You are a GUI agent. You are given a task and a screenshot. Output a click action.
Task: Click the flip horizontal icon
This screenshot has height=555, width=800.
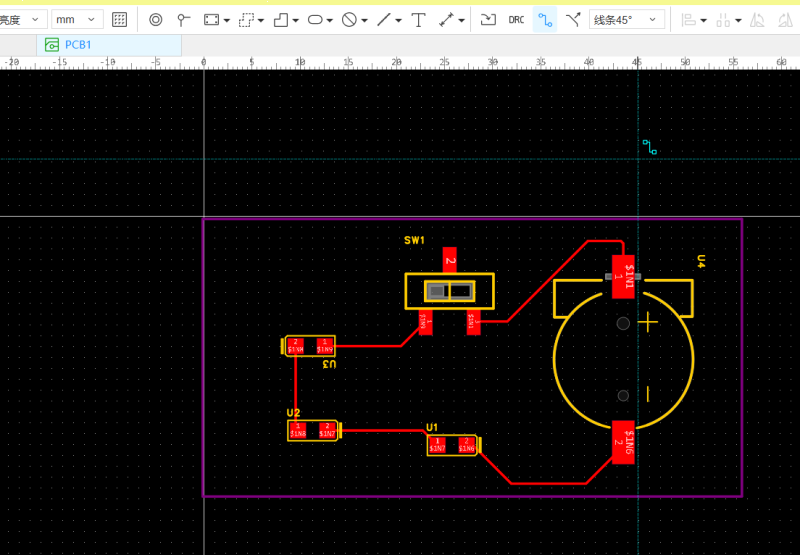point(758,19)
